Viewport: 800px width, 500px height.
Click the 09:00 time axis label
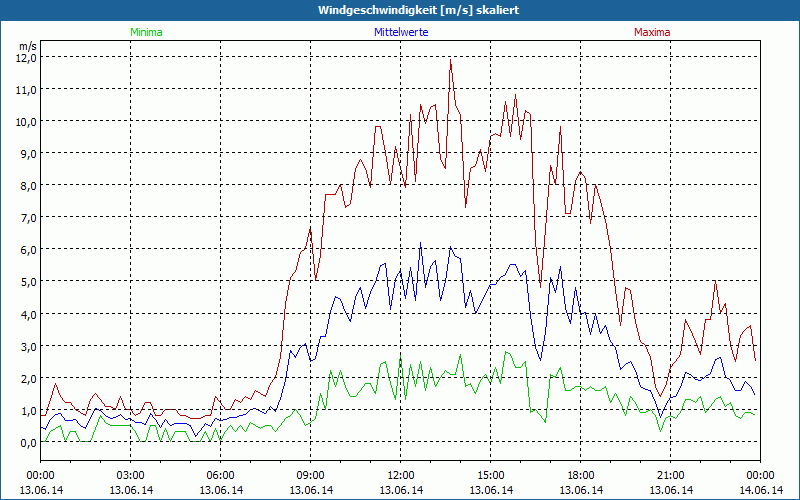coord(310,476)
